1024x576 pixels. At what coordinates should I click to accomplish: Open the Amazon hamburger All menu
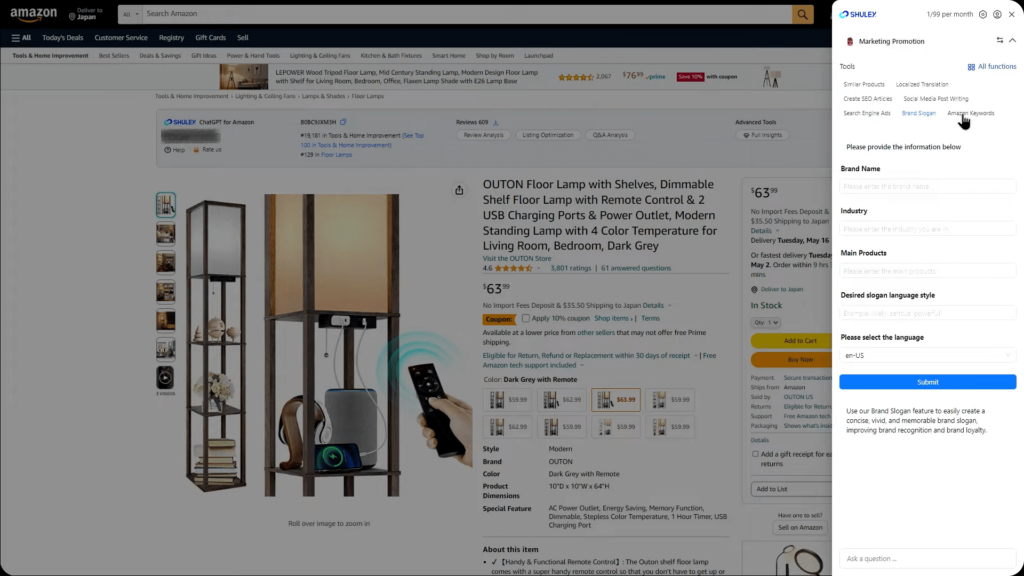coord(21,38)
